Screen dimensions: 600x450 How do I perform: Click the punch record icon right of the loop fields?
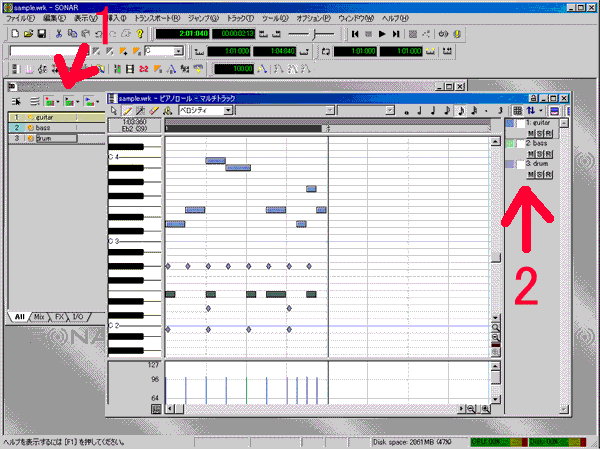pos(447,51)
